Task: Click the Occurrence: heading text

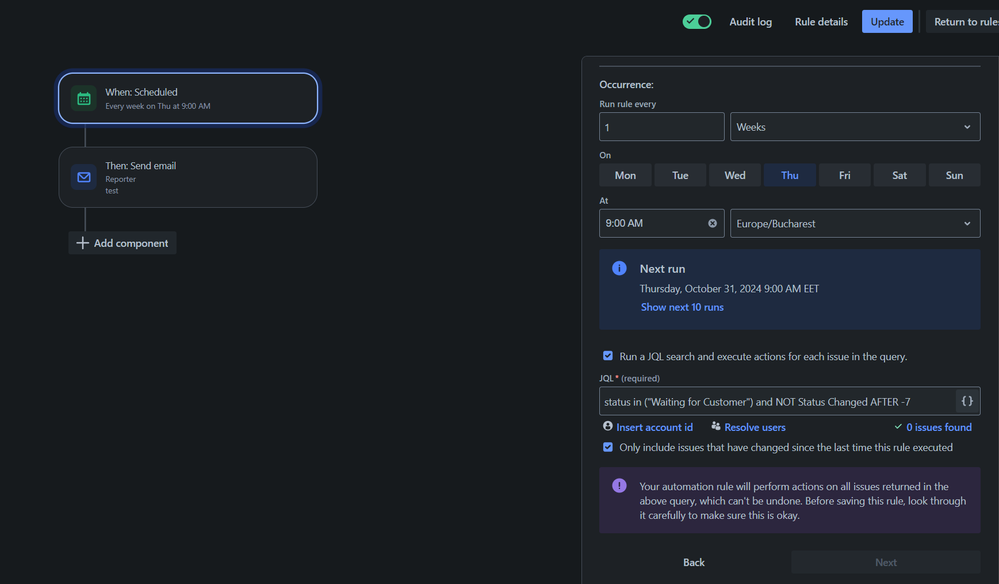Action: (626, 84)
